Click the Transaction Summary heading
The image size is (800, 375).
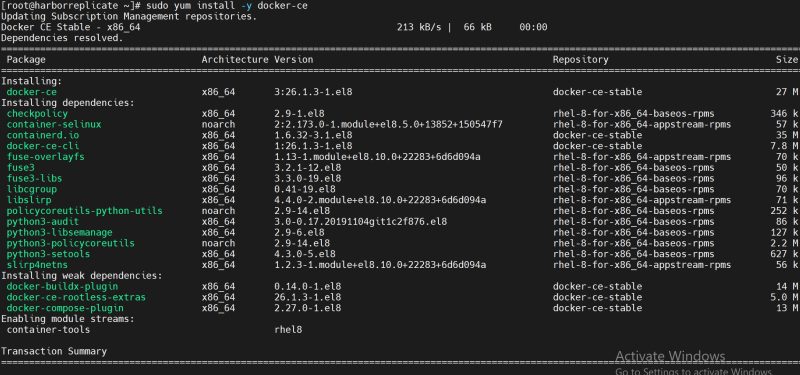54,352
